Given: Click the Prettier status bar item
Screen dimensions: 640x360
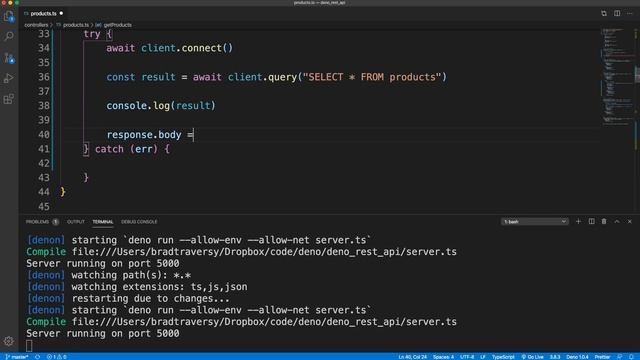Looking at the screenshot, I should [602, 357].
